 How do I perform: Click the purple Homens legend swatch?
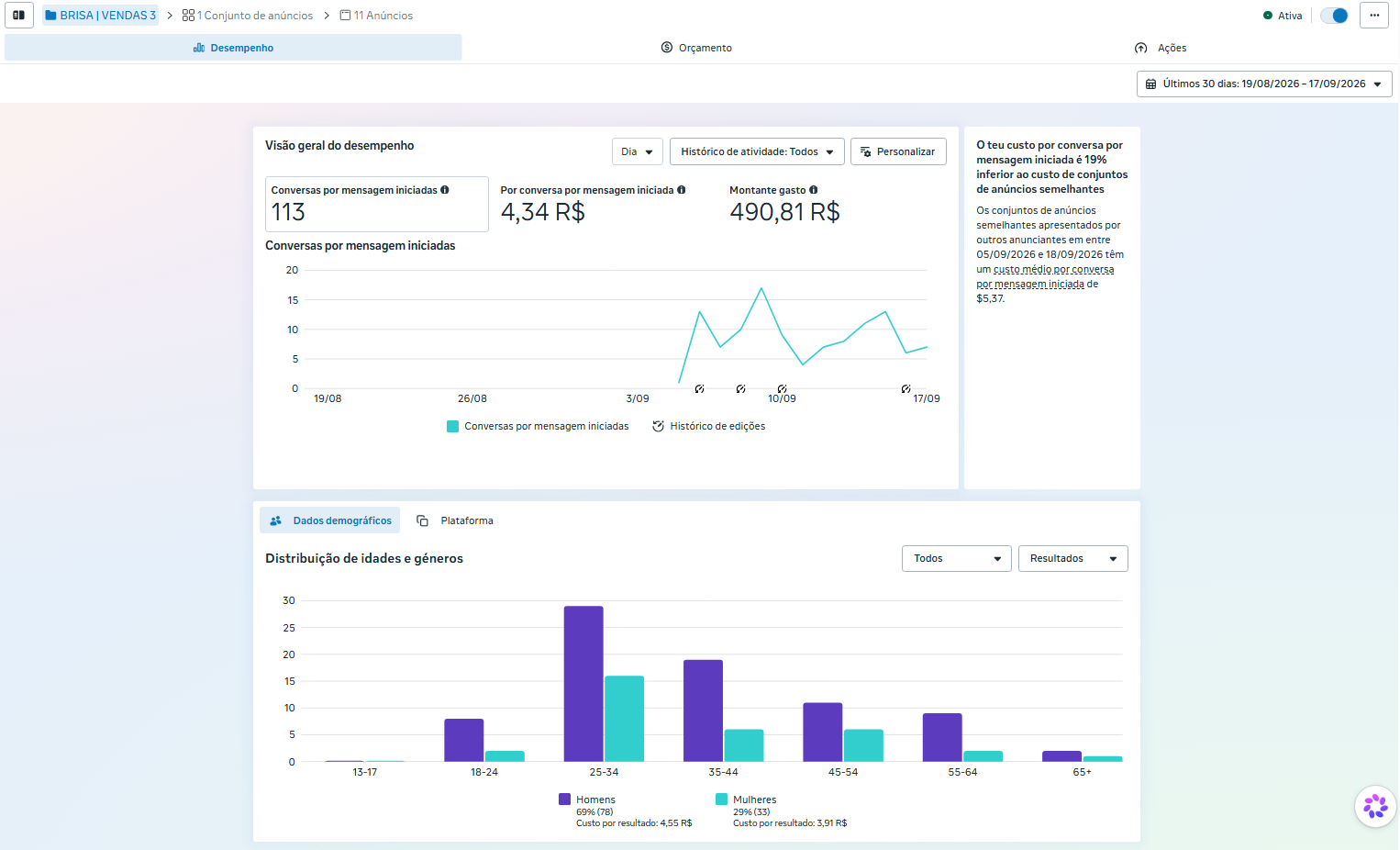[x=564, y=800]
